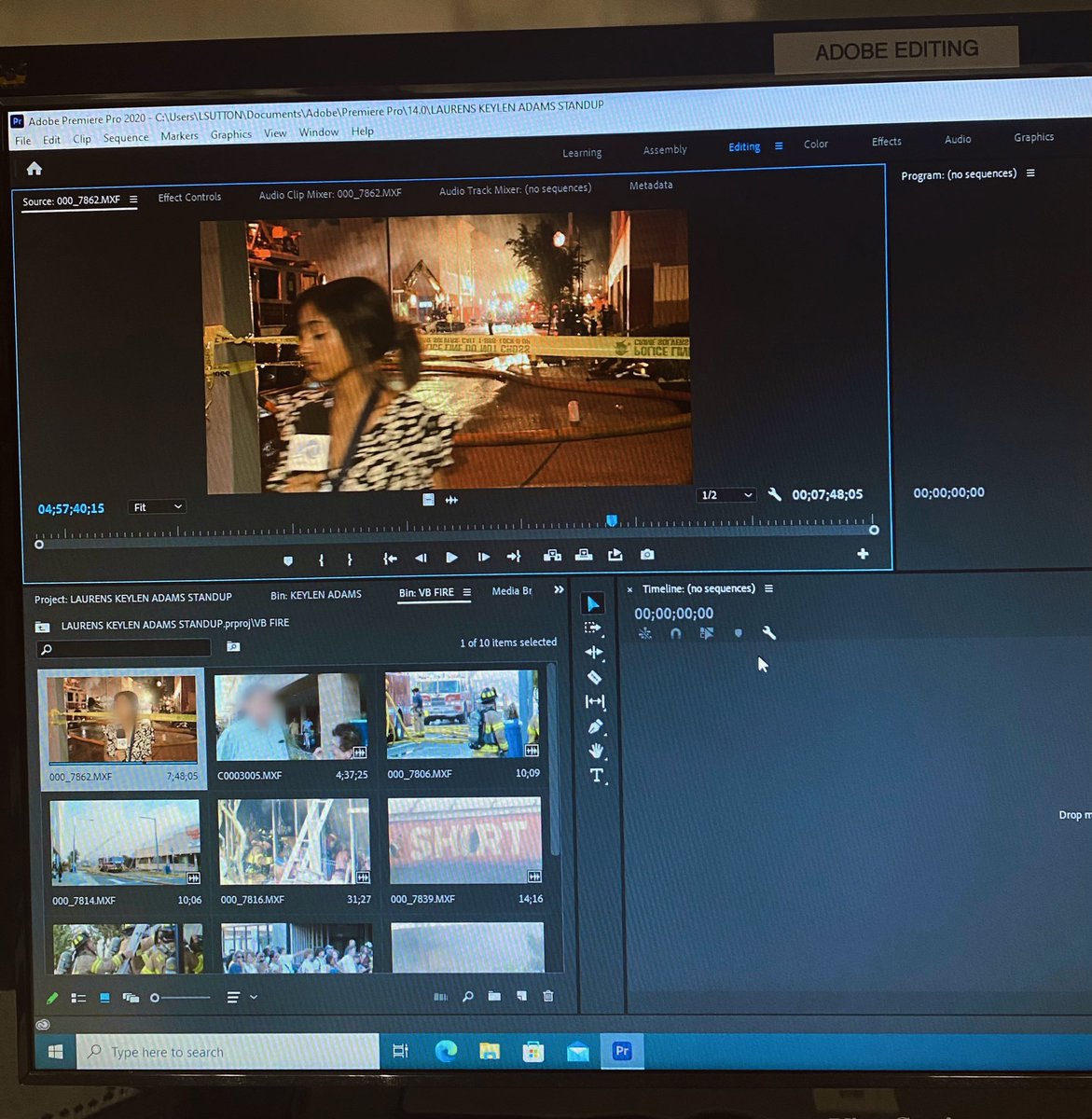1092x1119 pixels.
Task: Open the Timeline panel menu
Action: click(x=768, y=588)
